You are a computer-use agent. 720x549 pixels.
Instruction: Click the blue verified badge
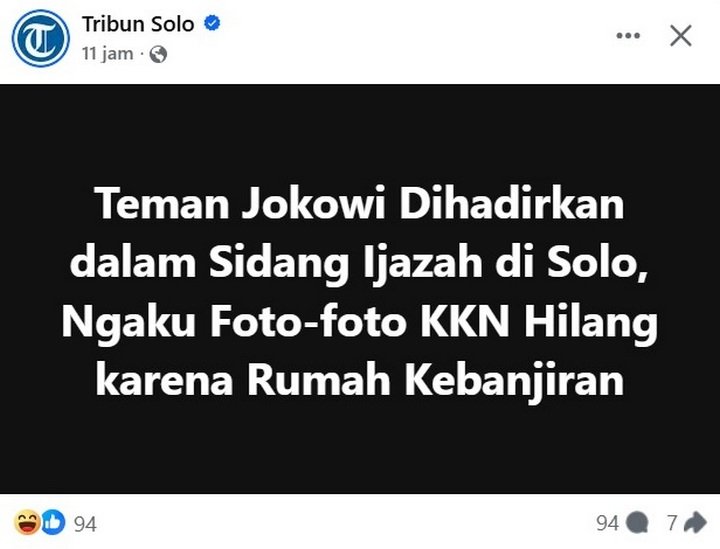(x=212, y=23)
